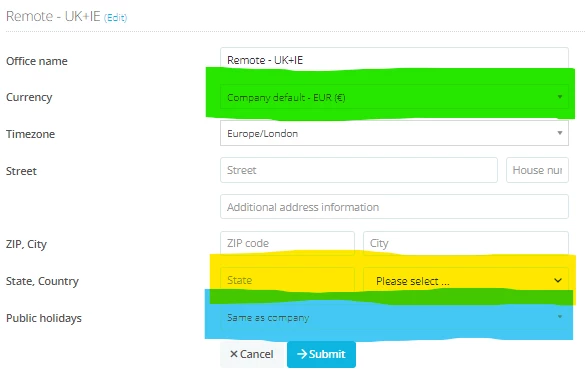585x379 pixels.
Task: Click the Public holidays dropdown arrow
Action: [x=560, y=317]
